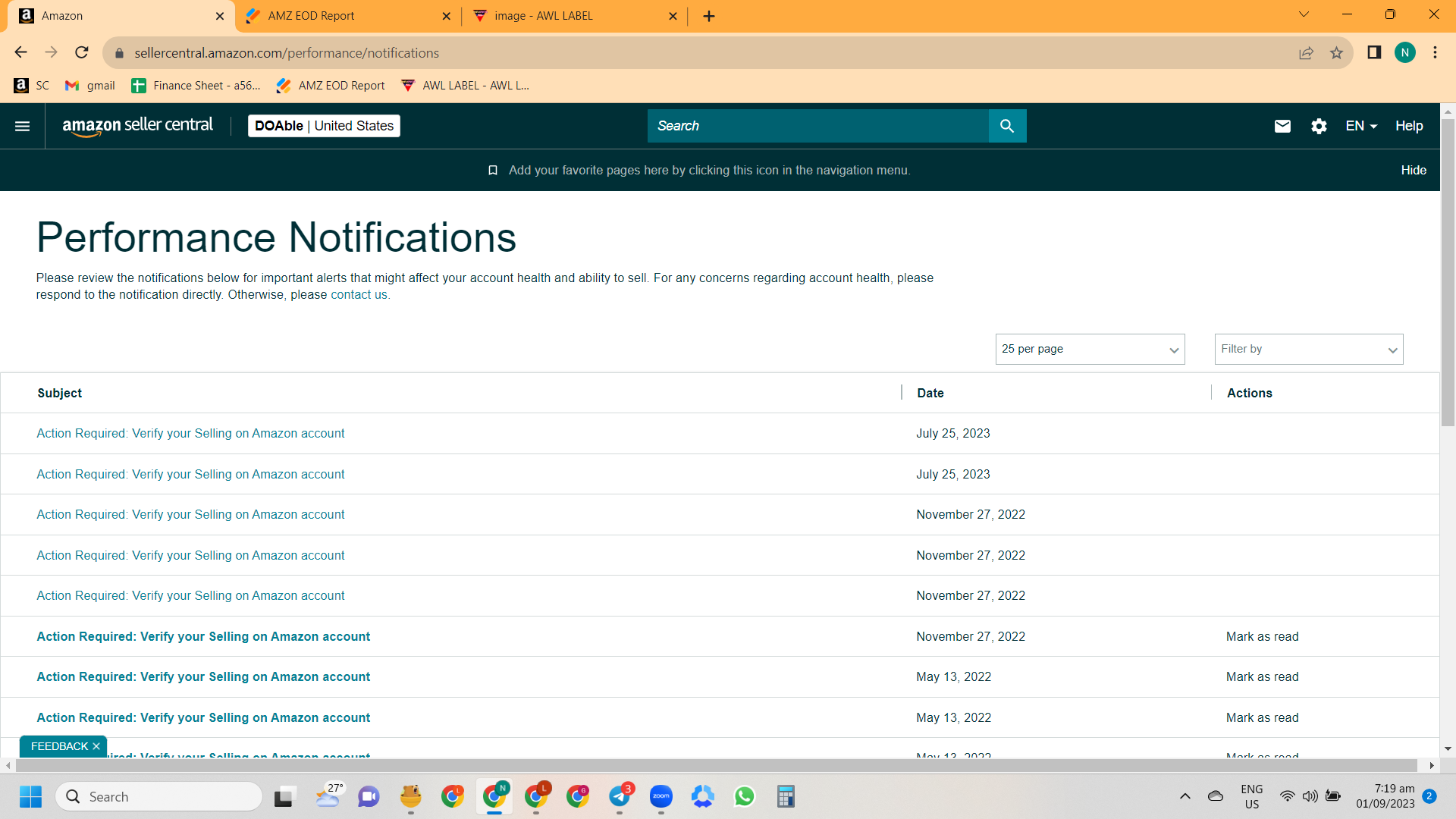The height and width of the screenshot is (819, 1456).
Task: Click the bookmark icon in favorites bar
Action: click(493, 171)
